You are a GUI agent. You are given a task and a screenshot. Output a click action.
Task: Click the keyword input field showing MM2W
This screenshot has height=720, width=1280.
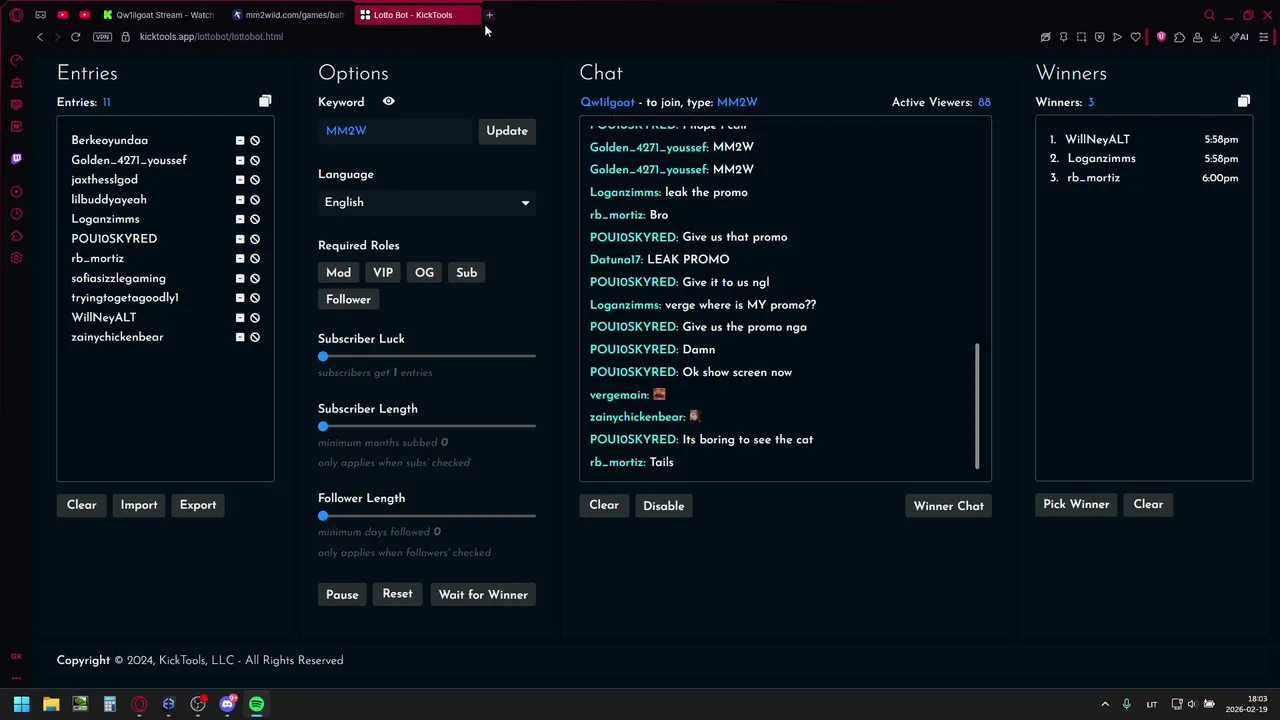tap(396, 131)
